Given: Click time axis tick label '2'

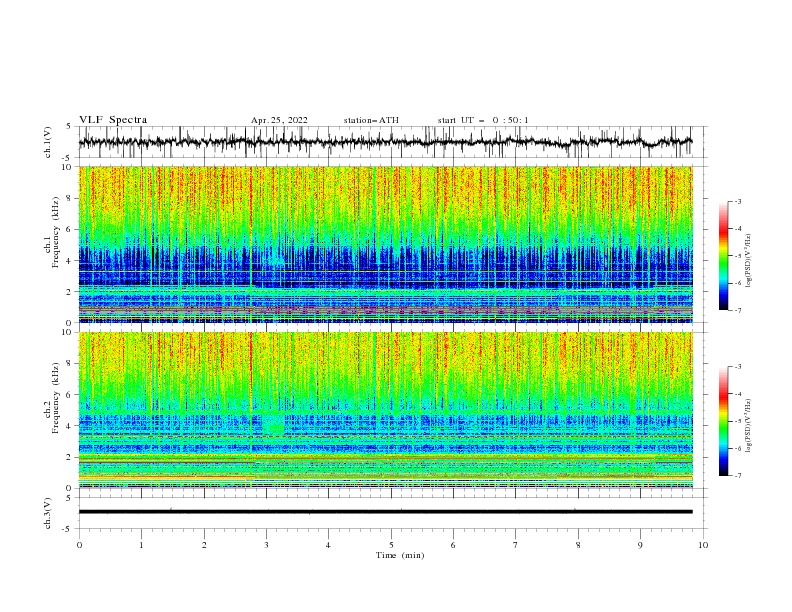Looking at the screenshot, I should (204, 545).
